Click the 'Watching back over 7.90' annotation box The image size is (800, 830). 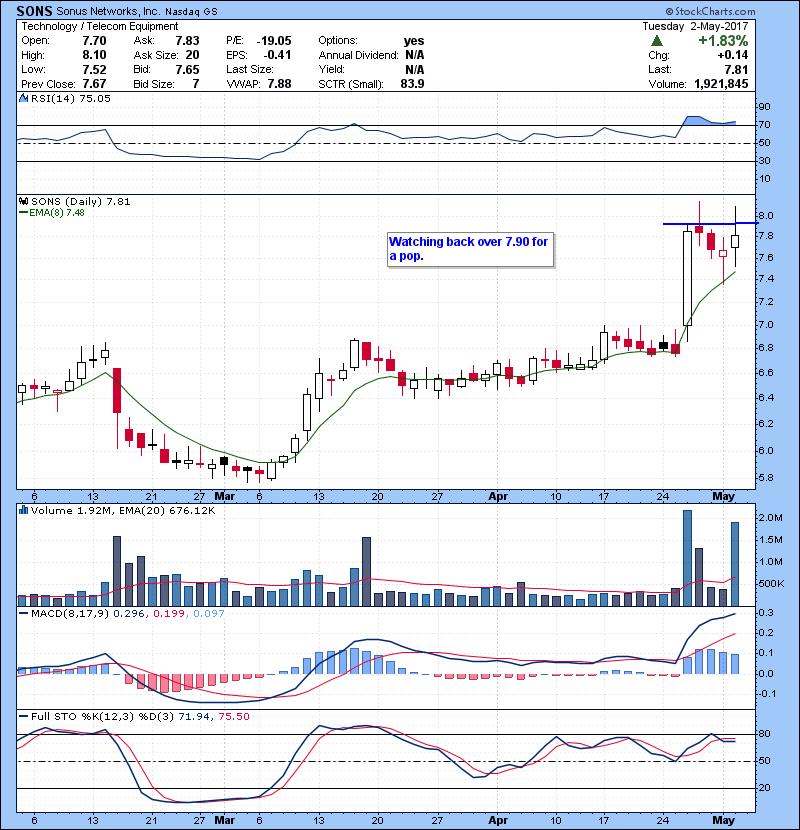click(x=471, y=249)
